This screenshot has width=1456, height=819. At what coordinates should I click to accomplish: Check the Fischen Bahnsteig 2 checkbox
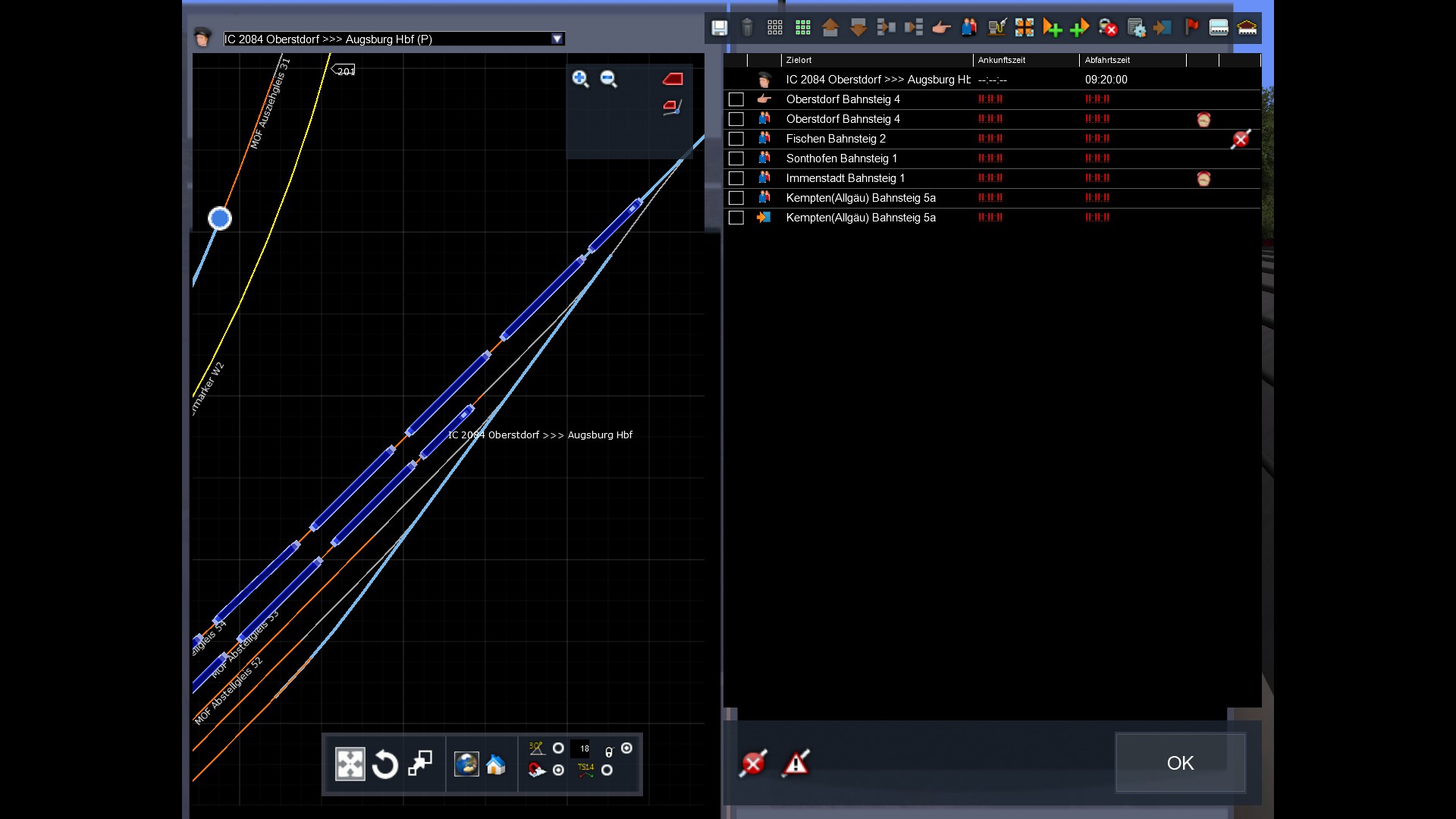coord(736,139)
